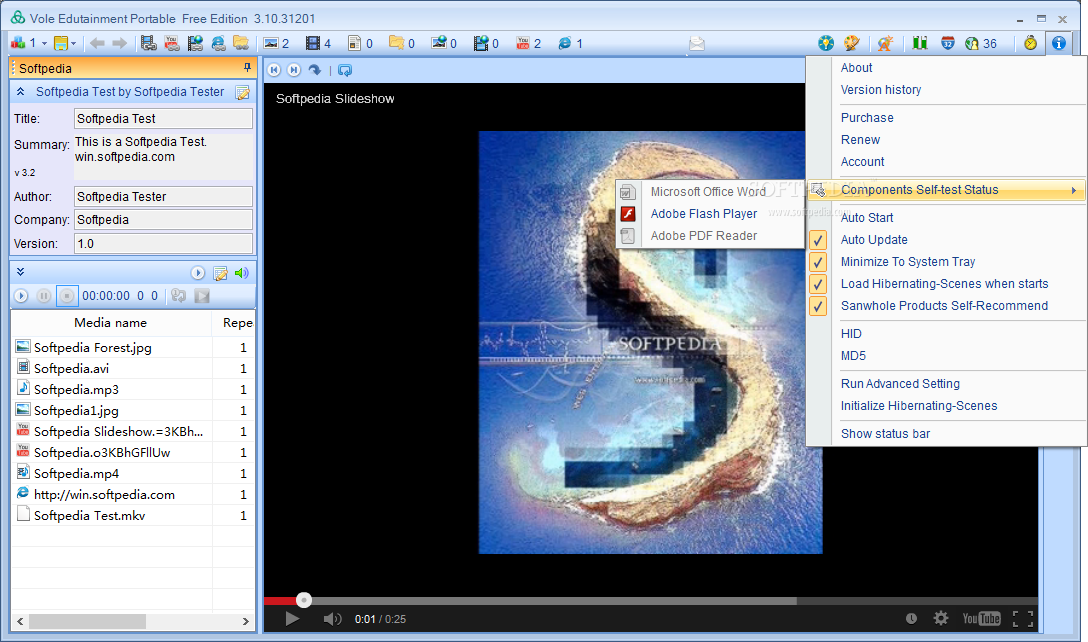The image size is (1088, 642).
Task: Click the media list scrollbar right arrow
Action: (x=246, y=621)
